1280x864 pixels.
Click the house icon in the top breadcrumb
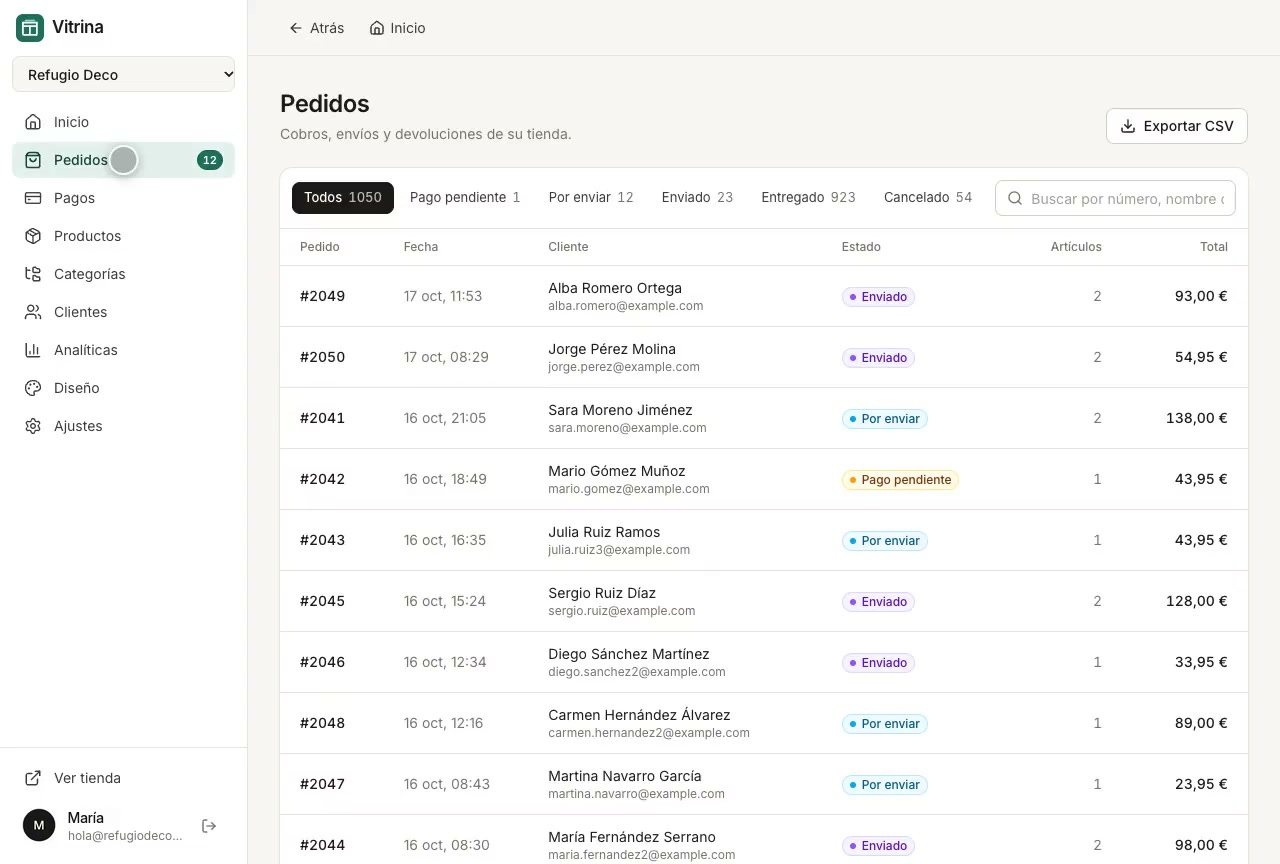tap(377, 28)
